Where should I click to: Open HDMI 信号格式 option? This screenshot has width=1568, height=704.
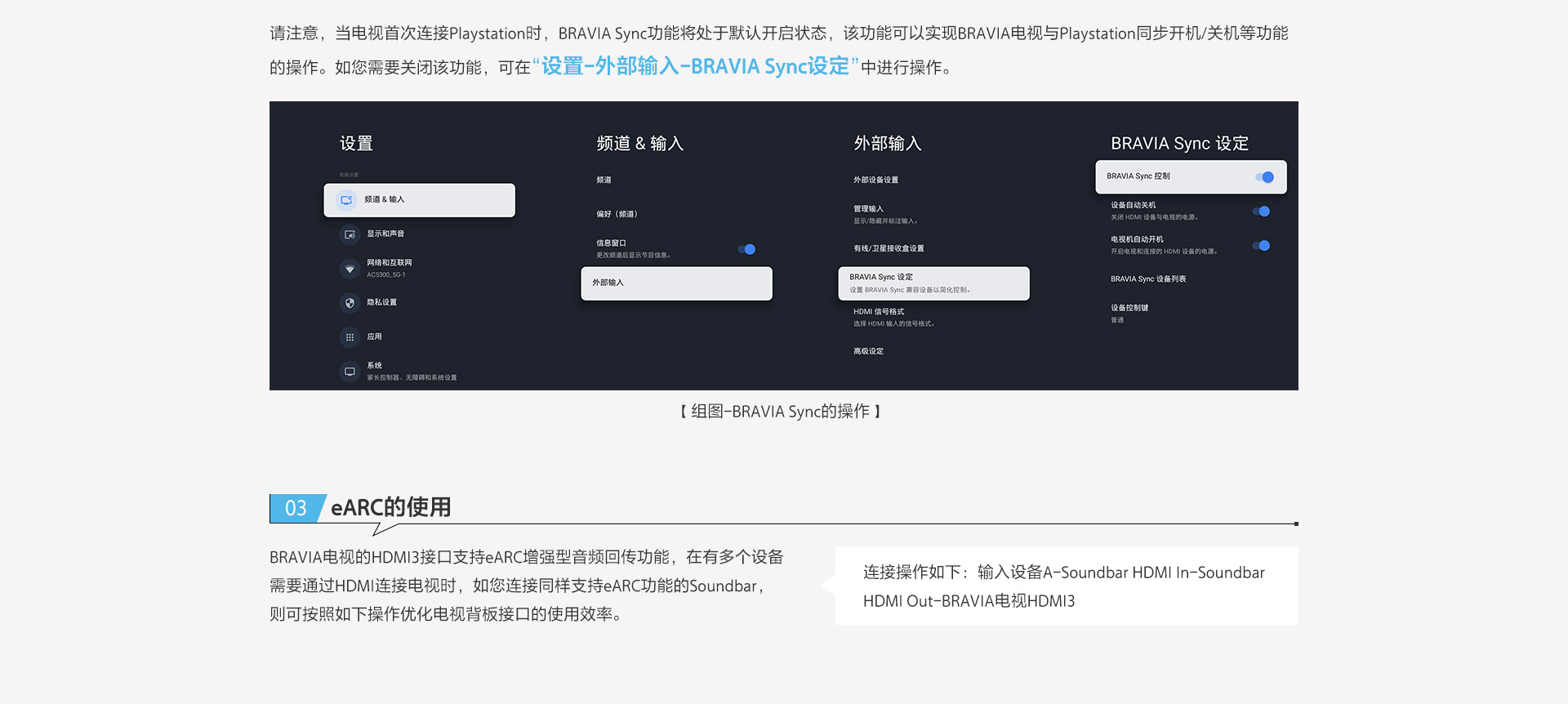894,318
